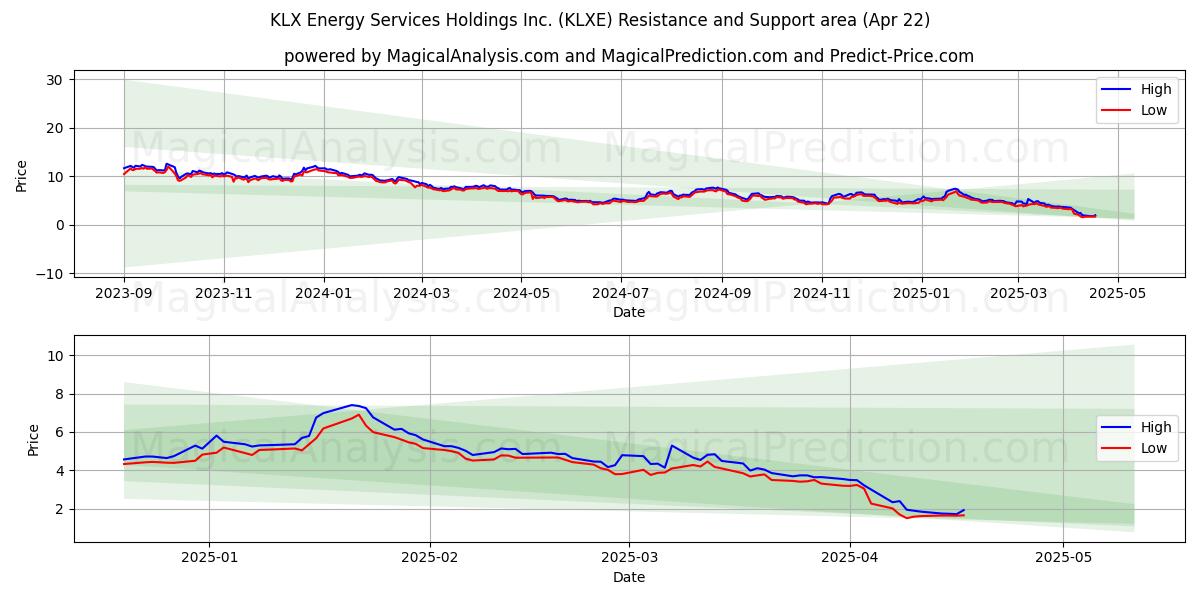Viewport: 1200px width, 600px height.
Task: Click the '2025-03' x-axis label in bottom chart
Action: coord(630,557)
